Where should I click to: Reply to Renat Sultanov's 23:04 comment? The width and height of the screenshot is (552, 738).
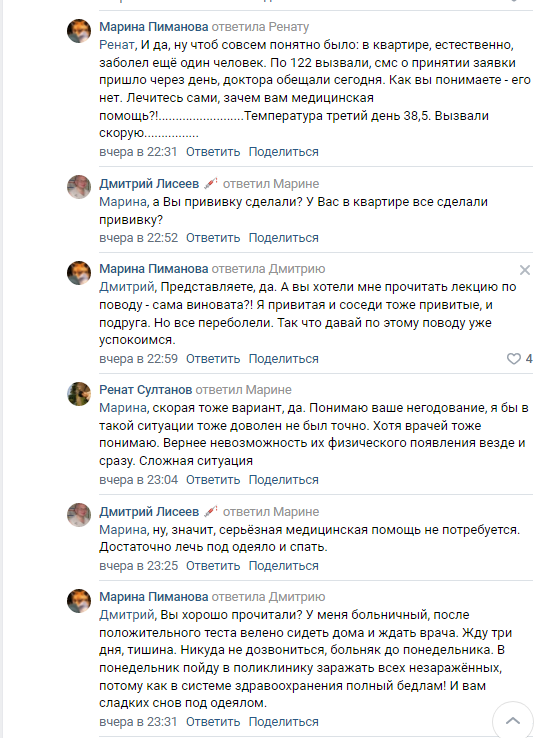coord(213,480)
